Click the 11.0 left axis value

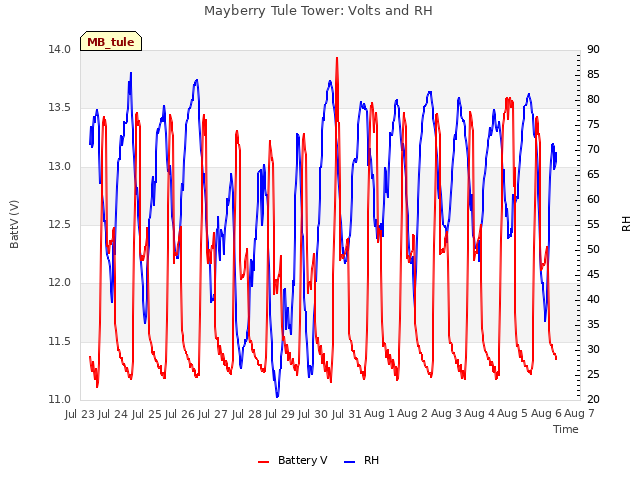[x=60, y=399]
